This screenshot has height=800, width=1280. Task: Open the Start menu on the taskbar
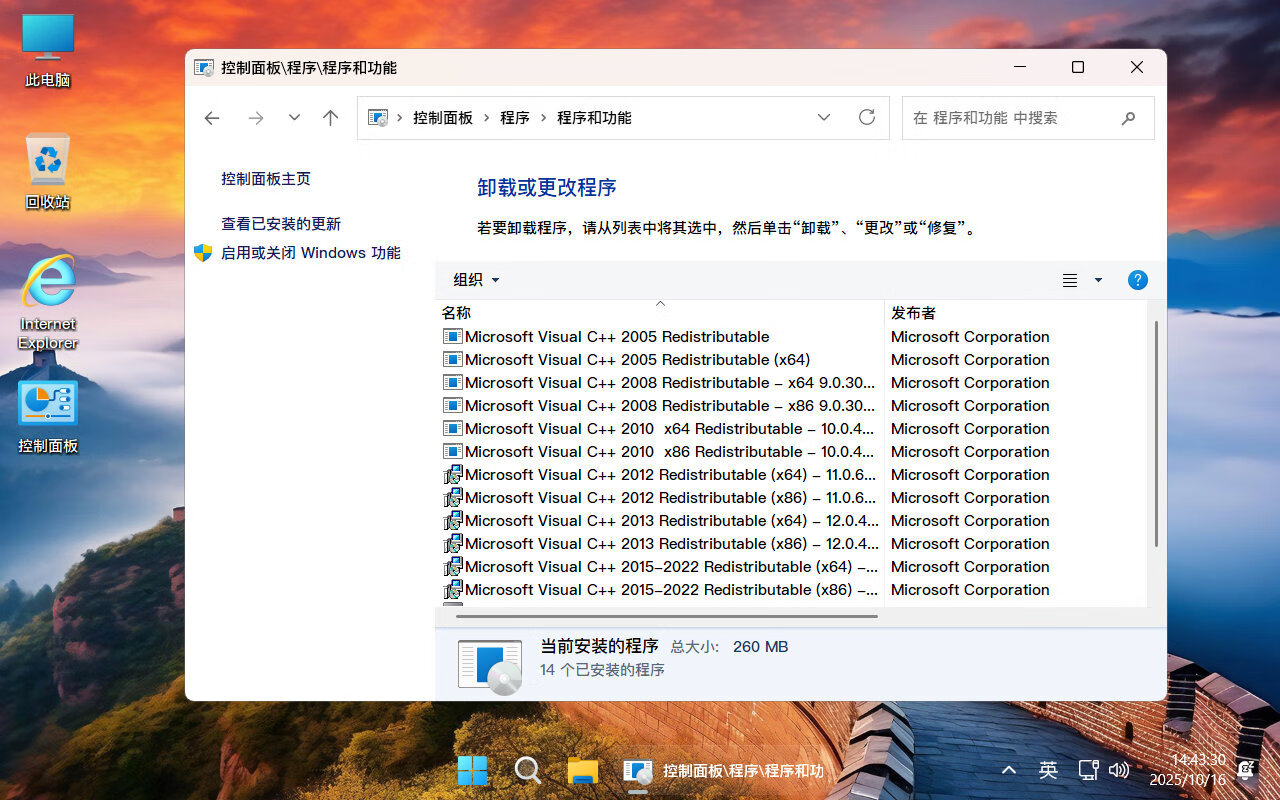472,770
